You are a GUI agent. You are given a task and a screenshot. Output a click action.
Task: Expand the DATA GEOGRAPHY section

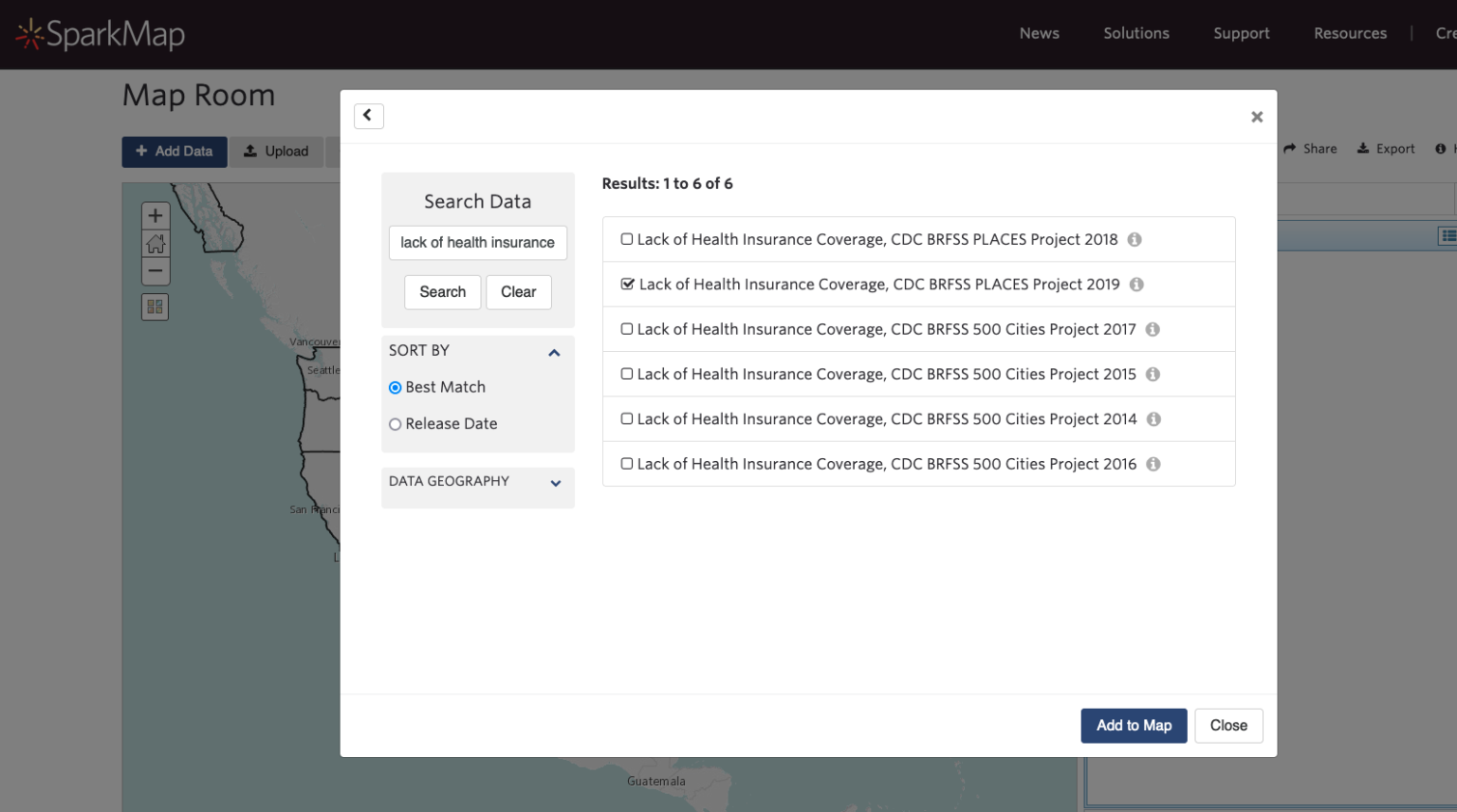(x=555, y=483)
